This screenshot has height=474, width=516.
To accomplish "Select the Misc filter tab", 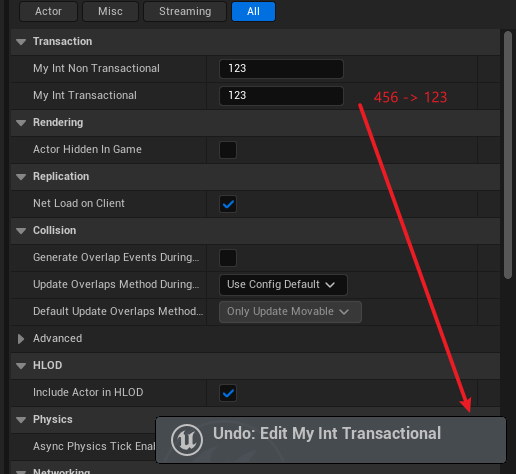I will pyautogui.click(x=110, y=11).
